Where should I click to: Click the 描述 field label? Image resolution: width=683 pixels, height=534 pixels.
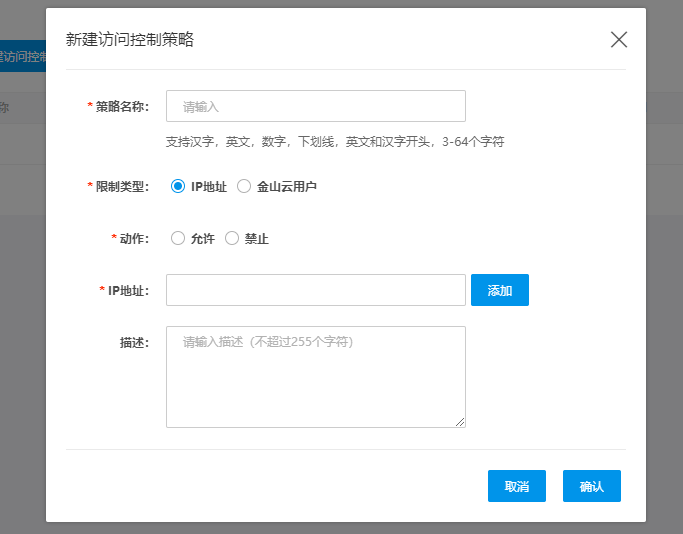(133, 343)
